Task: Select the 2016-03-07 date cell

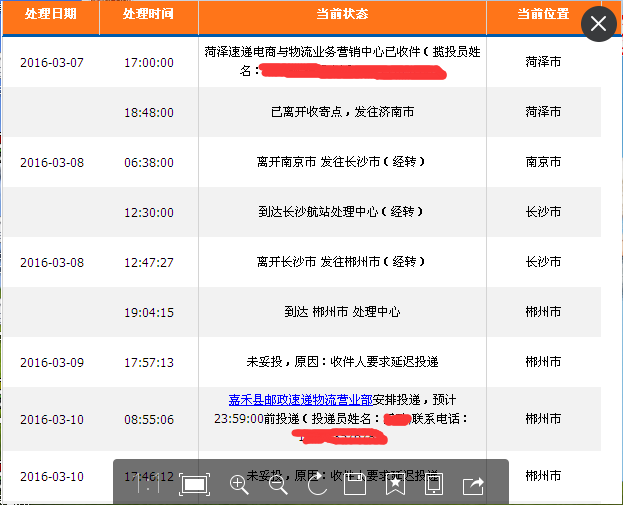Action: point(52,62)
